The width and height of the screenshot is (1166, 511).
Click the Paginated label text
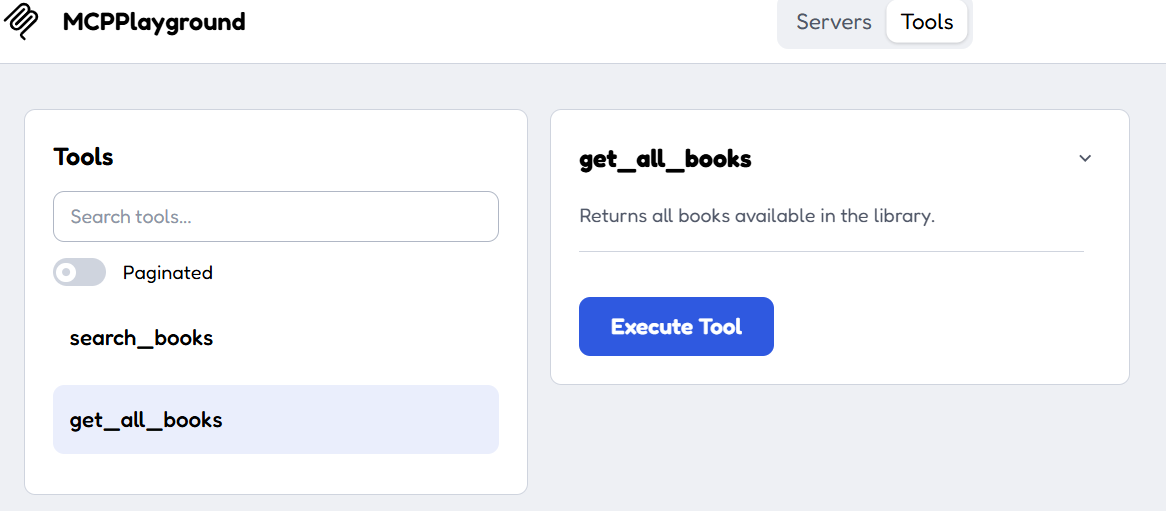(168, 273)
